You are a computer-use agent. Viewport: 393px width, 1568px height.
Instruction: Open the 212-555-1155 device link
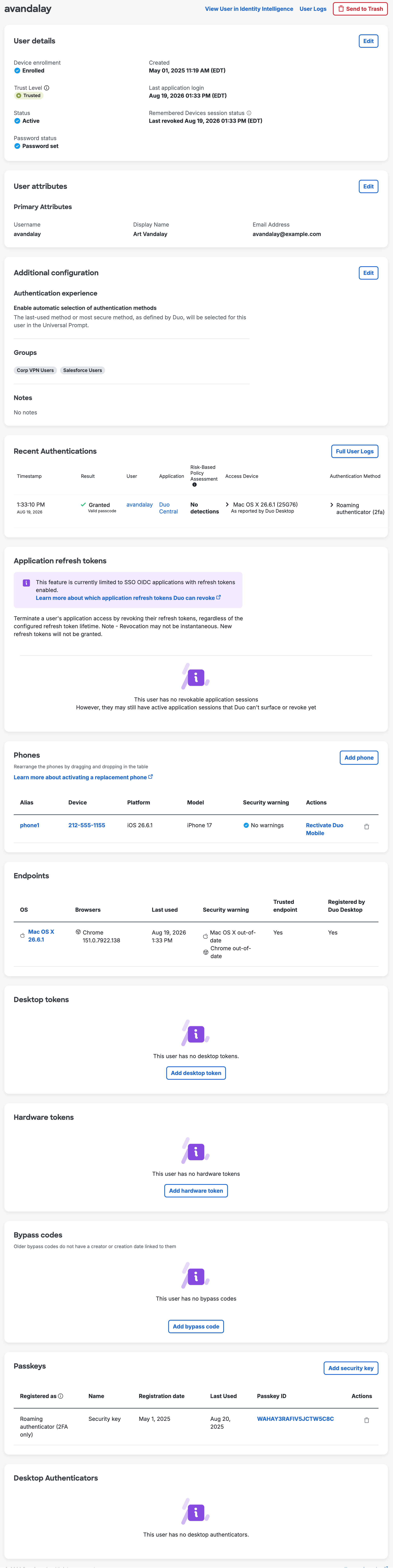(x=86, y=825)
